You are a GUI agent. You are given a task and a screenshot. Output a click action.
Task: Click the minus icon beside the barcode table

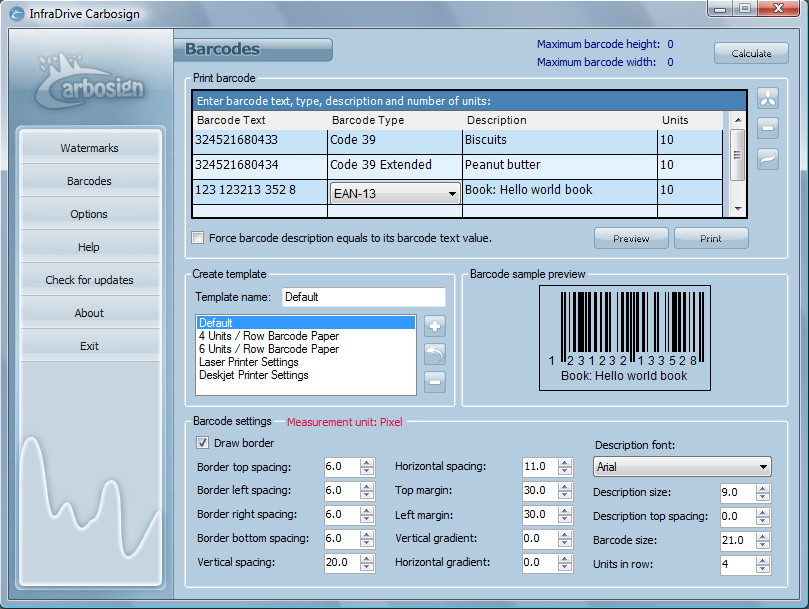(767, 128)
